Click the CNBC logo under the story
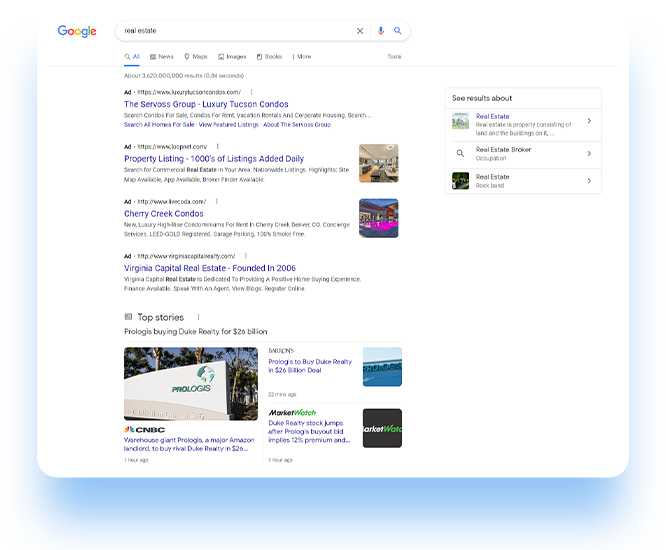The image size is (666, 550). pos(144,430)
